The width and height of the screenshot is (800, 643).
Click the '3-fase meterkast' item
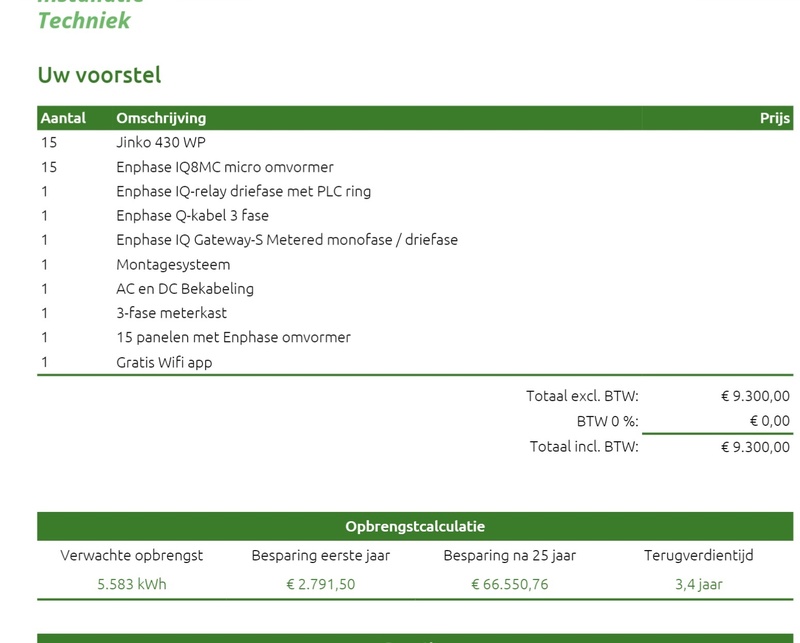(171, 313)
